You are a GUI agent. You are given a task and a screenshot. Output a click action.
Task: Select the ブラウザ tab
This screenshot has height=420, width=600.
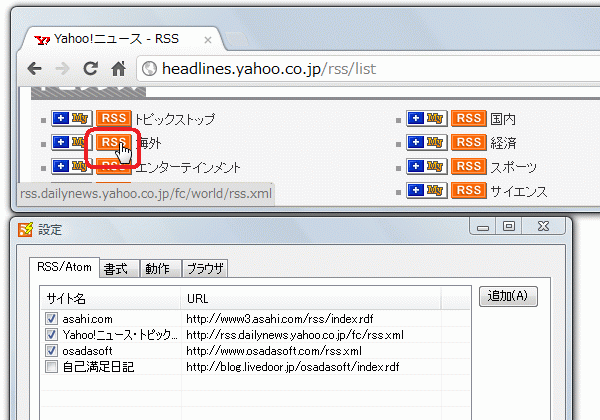205,268
